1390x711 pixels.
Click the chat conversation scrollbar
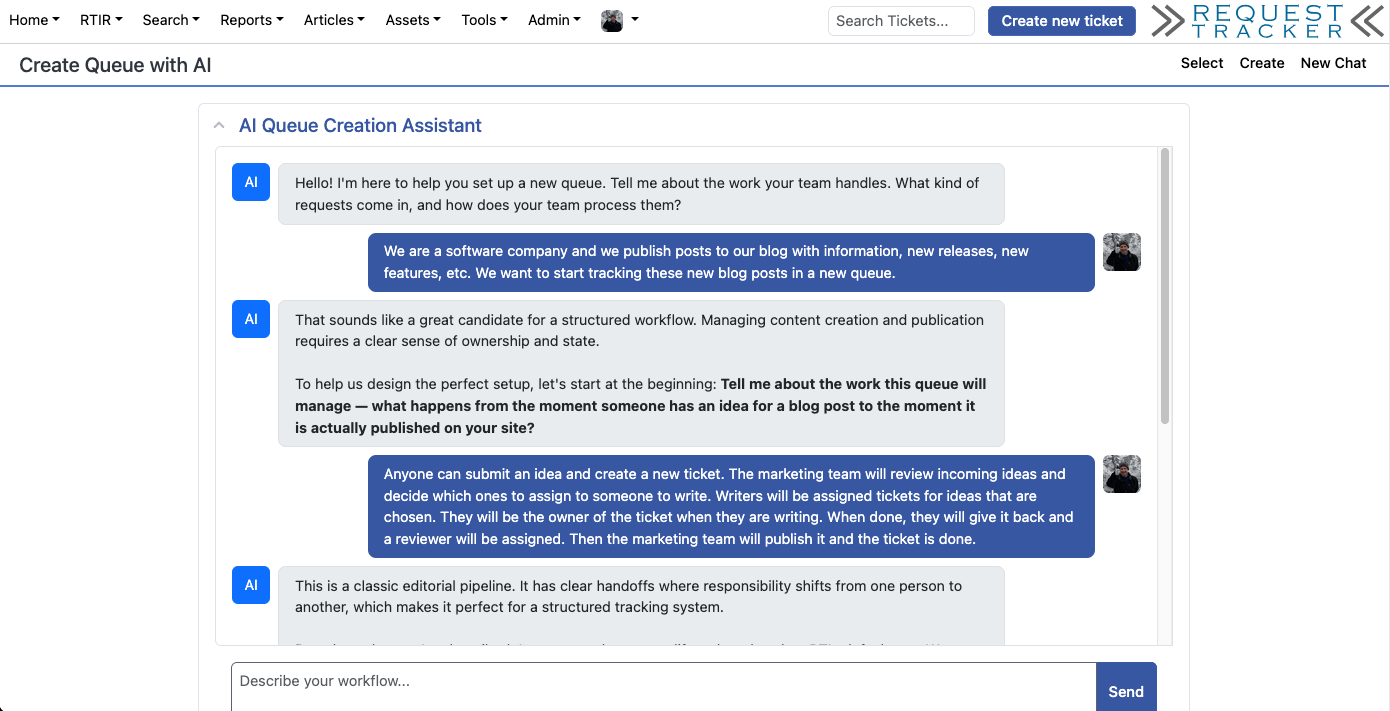1164,286
